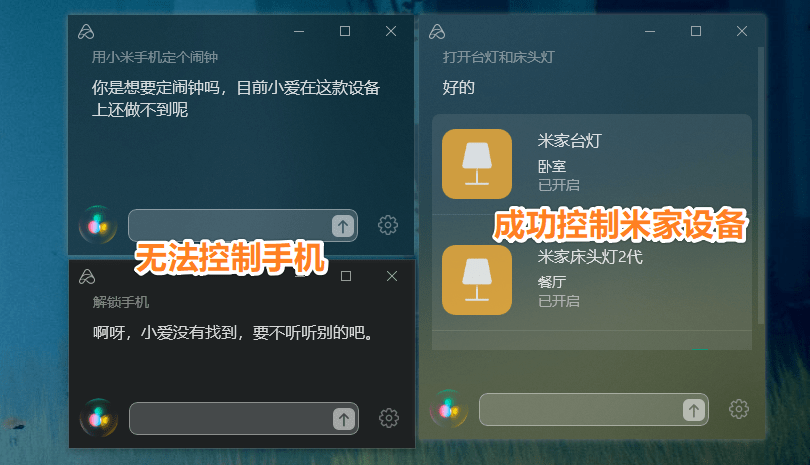Select the 米家台灯 卧室 device entry
The height and width of the screenshot is (465, 810).
pos(592,164)
